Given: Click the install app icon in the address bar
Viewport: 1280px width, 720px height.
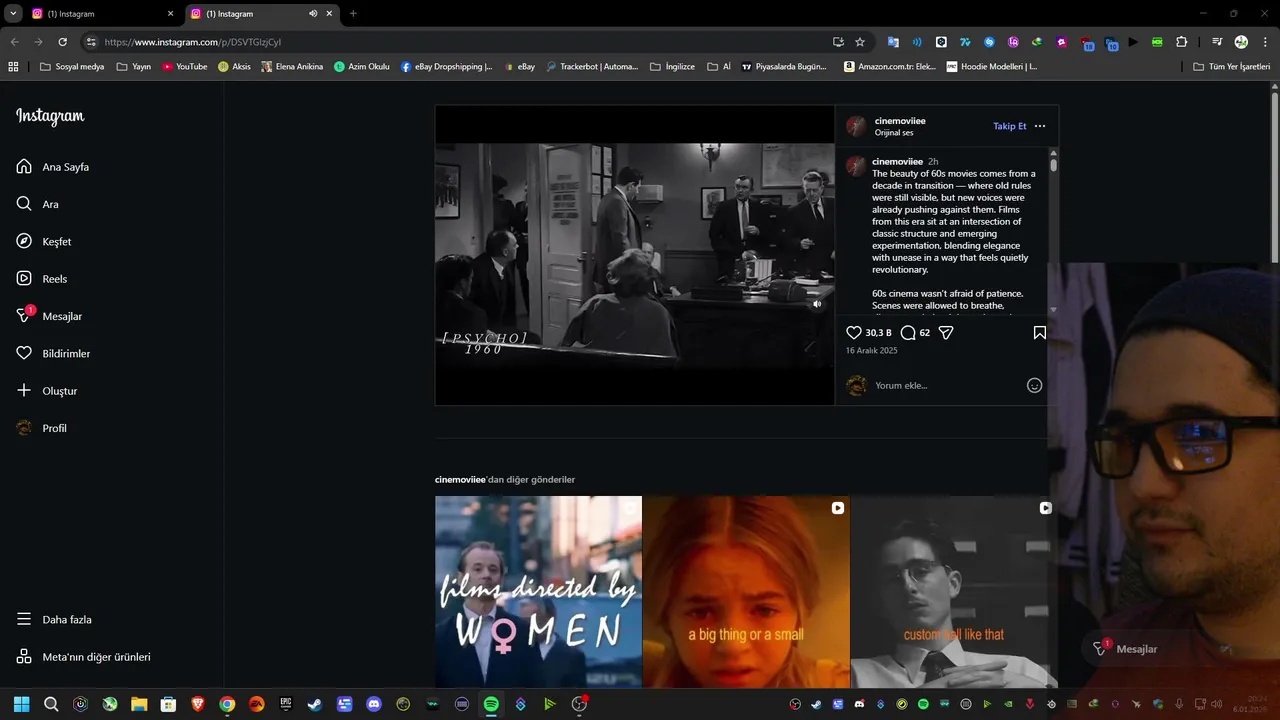Looking at the screenshot, I should point(838,42).
